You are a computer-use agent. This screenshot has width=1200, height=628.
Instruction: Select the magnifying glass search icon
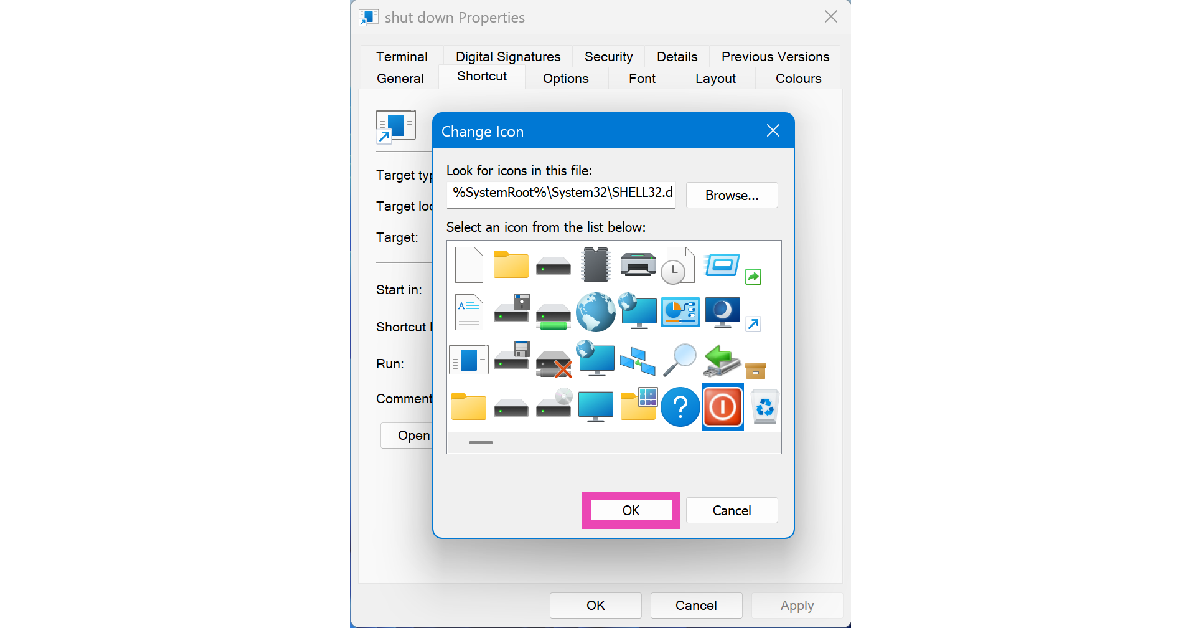point(680,359)
